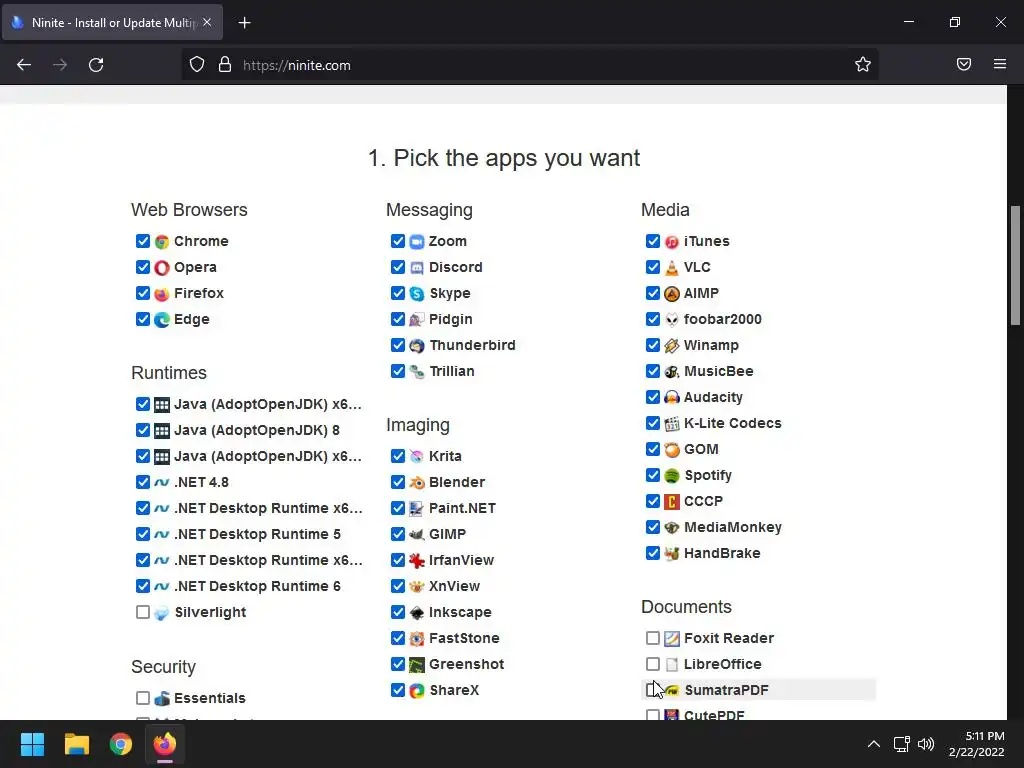Click the ShareX icon

pos(417,690)
